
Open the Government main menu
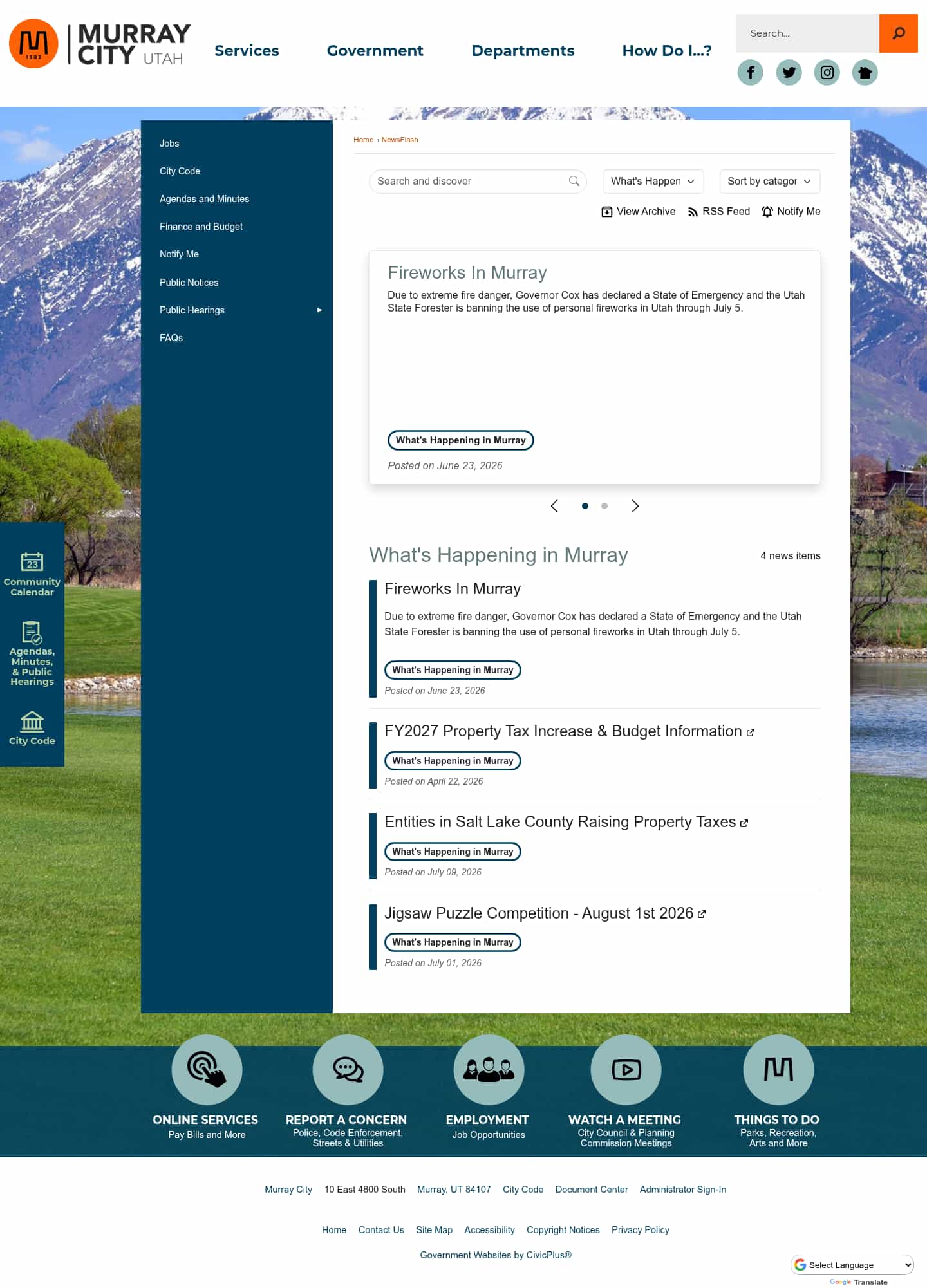pyautogui.click(x=375, y=50)
